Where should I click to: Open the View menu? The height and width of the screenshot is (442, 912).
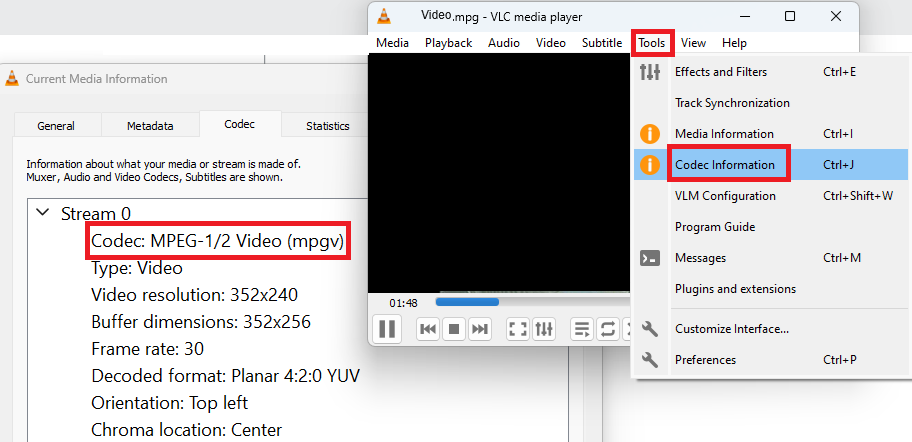[693, 43]
